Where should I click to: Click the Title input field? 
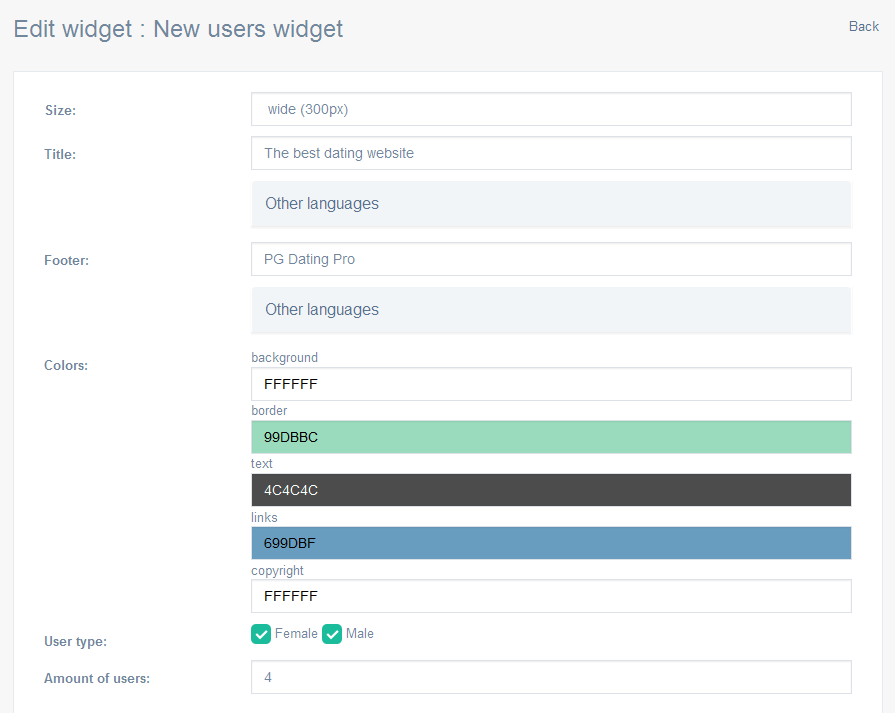[x=551, y=153]
